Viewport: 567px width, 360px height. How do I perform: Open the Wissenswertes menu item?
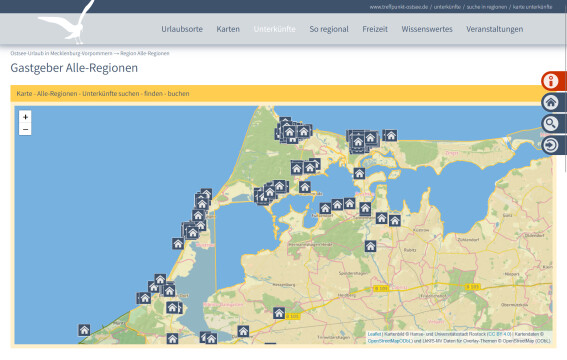click(x=427, y=29)
